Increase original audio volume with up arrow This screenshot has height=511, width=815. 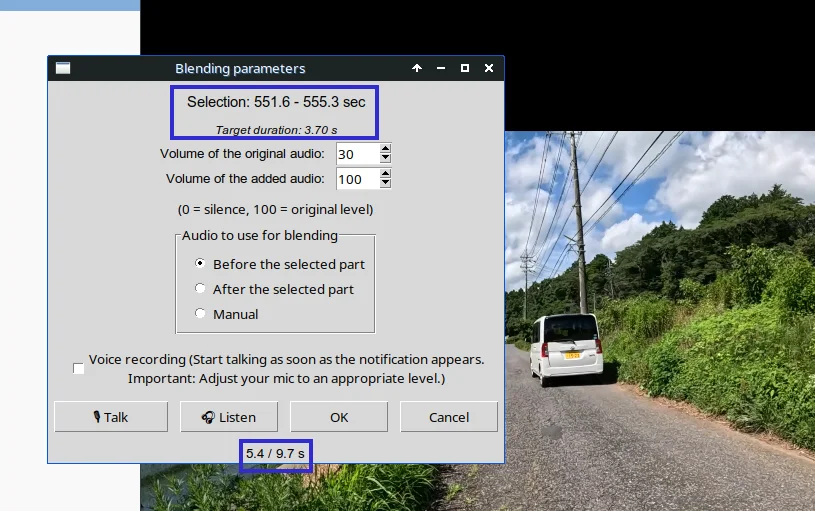(x=385, y=149)
